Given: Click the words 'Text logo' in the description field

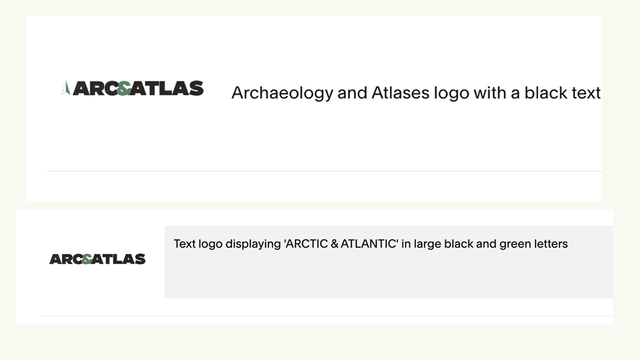Looking at the screenshot, I should click(198, 244).
